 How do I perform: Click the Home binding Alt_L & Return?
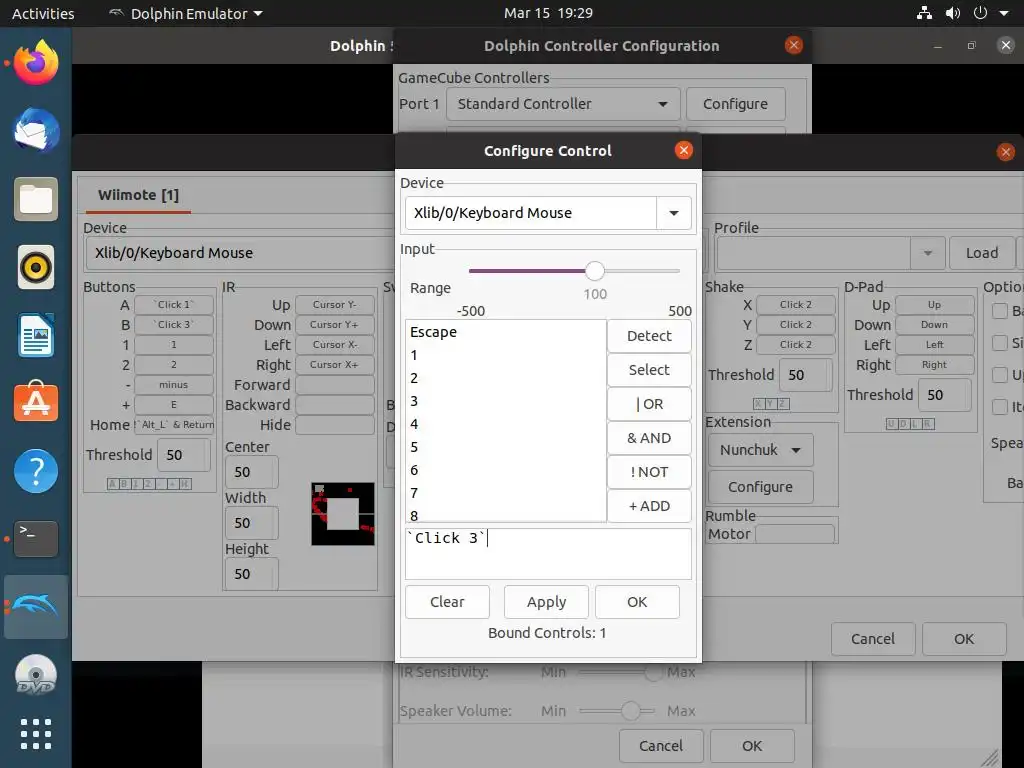pyautogui.click(x=174, y=424)
